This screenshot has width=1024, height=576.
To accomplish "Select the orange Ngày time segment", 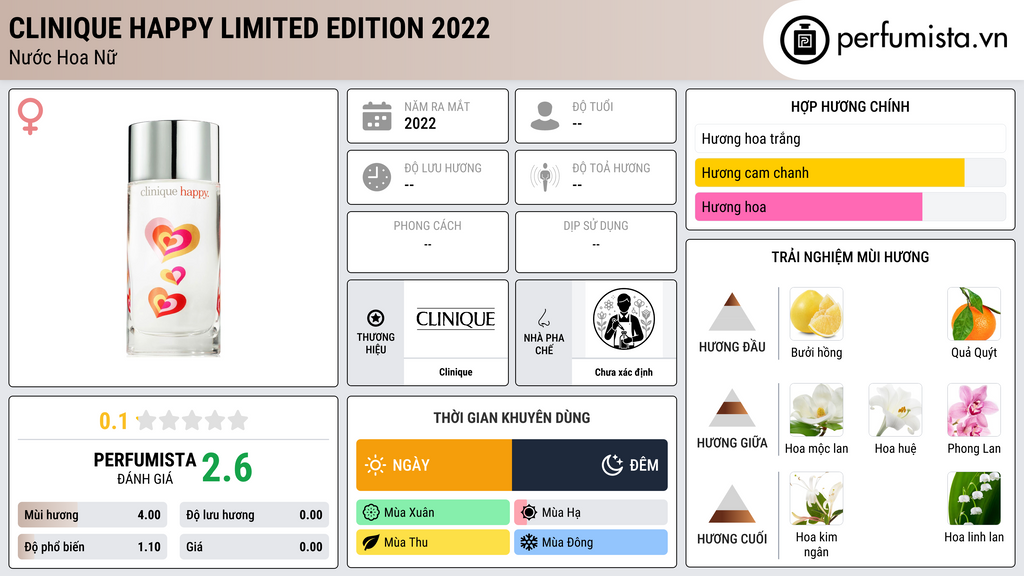I will [434, 465].
